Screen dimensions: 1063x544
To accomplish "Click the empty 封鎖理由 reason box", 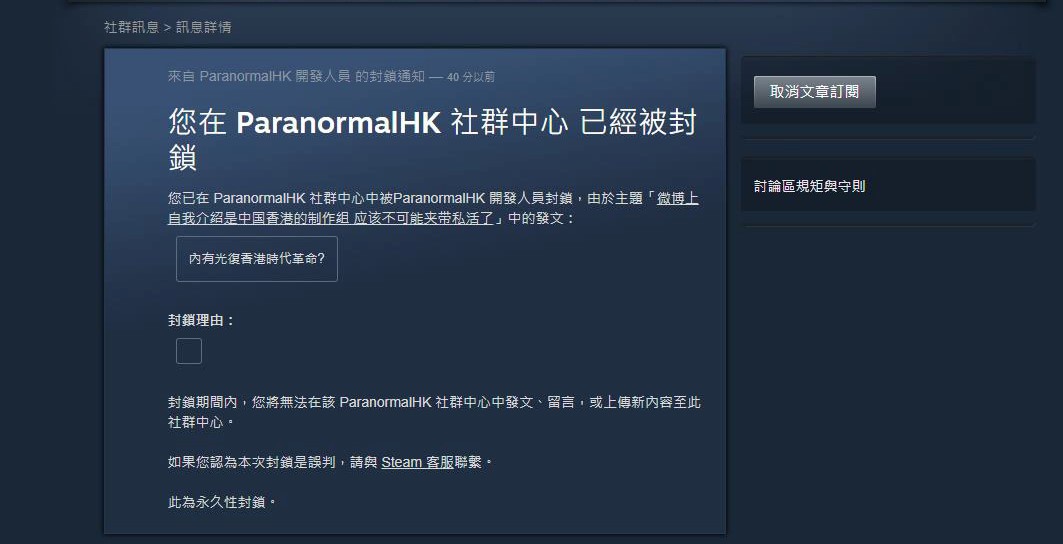I will pos(188,351).
